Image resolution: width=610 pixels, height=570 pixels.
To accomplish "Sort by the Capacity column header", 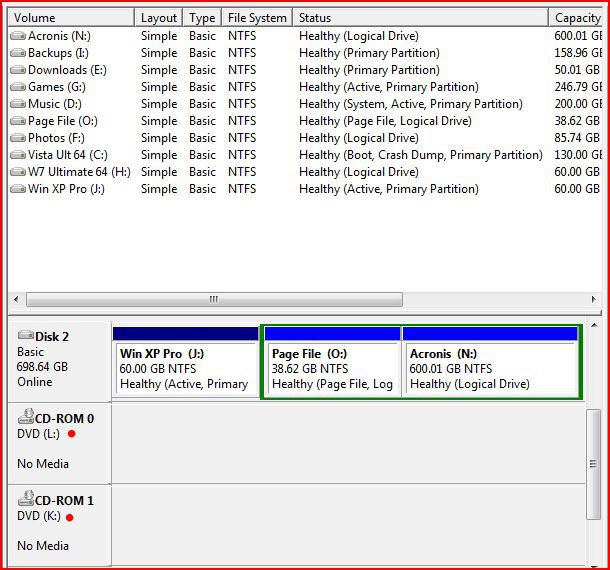I will (576, 18).
